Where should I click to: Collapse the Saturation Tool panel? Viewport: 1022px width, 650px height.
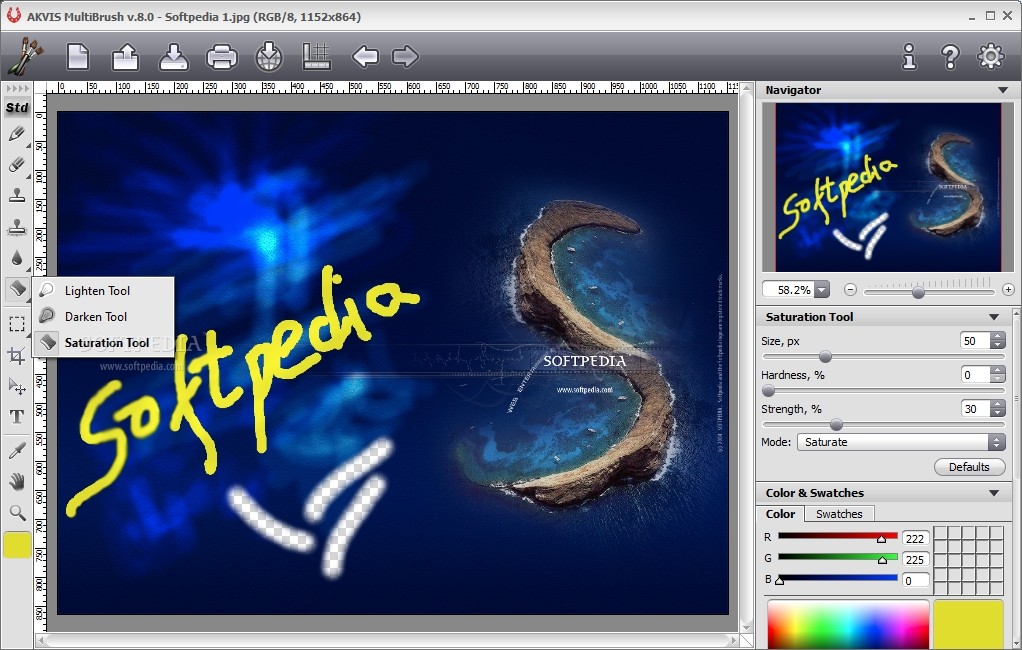pyautogui.click(x=994, y=317)
